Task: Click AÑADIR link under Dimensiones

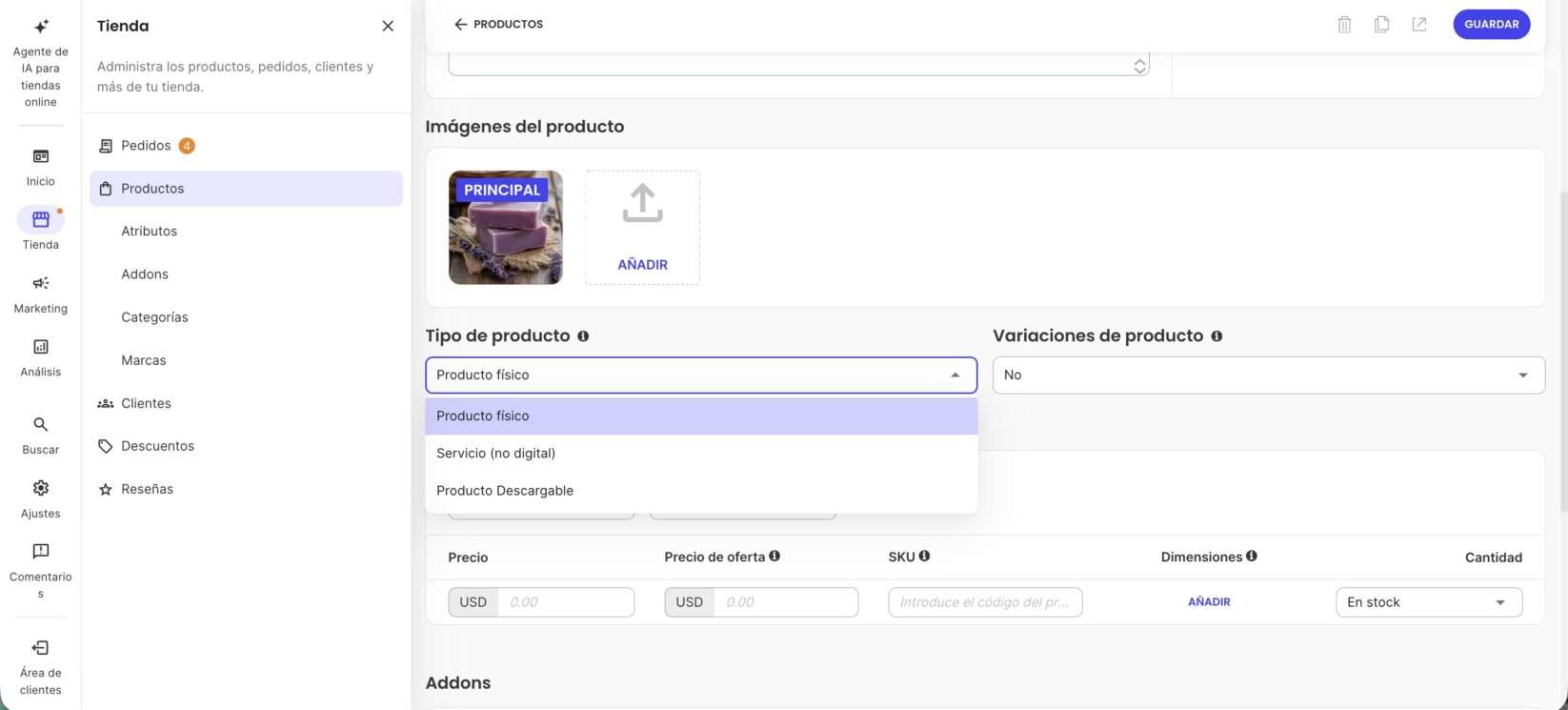Action: click(1209, 602)
